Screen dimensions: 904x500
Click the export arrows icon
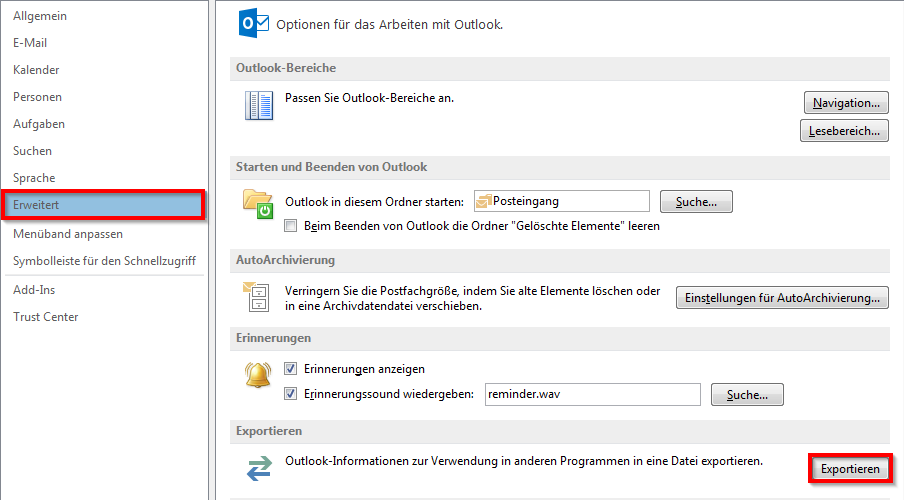coord(259,468)
